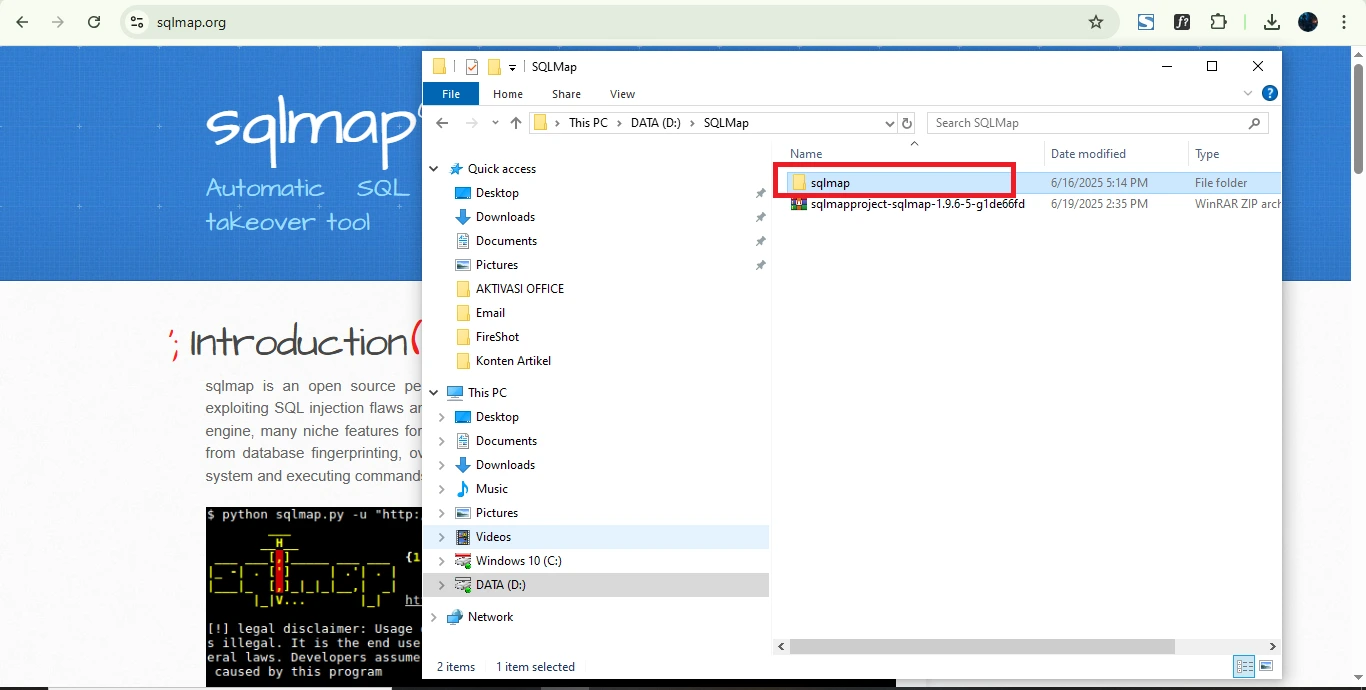Click This PC in address breadcrumb
The image size is (1366, 690).
pyautogui.click(x=588, y=123)
